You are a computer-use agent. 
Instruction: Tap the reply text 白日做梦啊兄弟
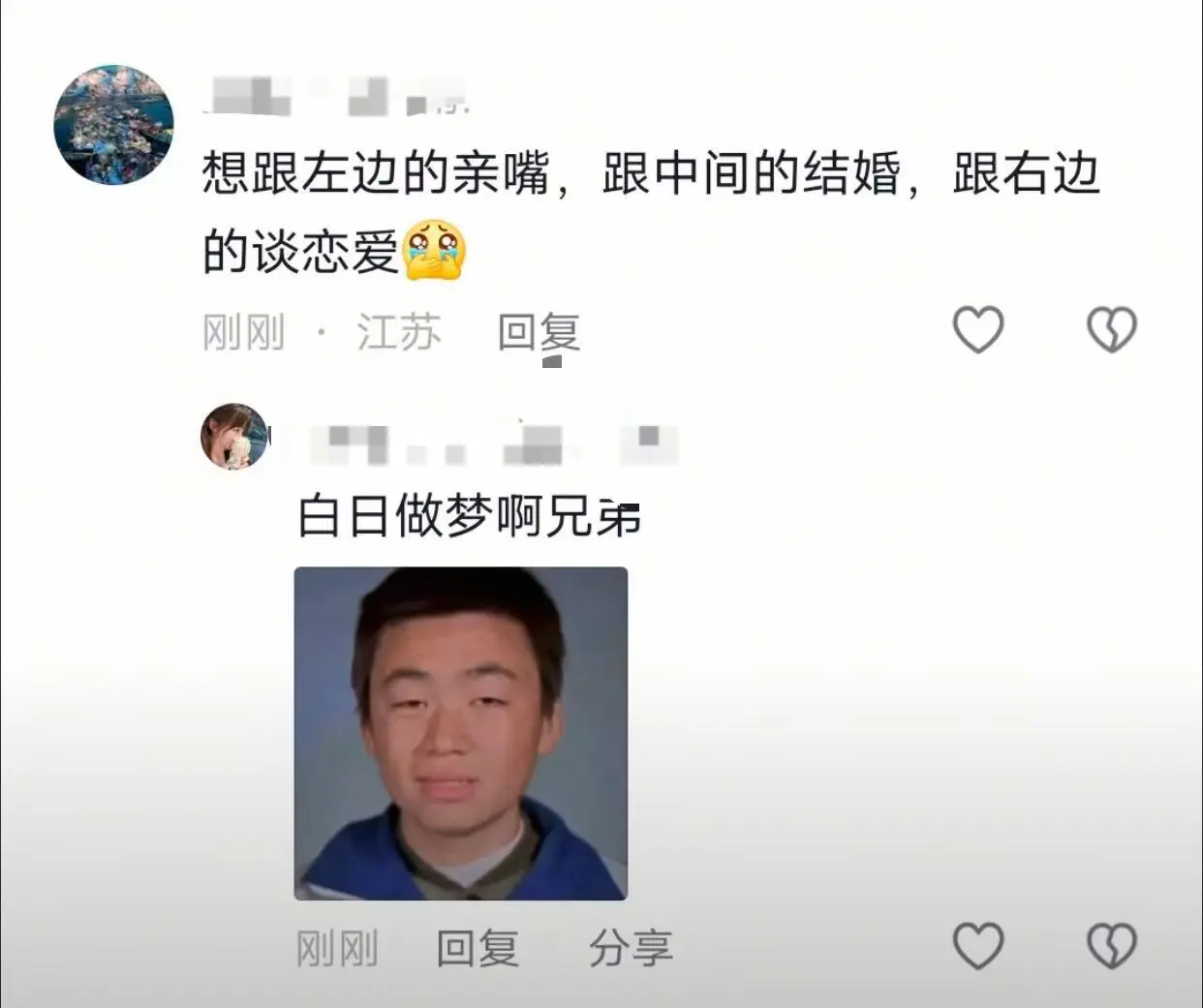click(470, 515)
